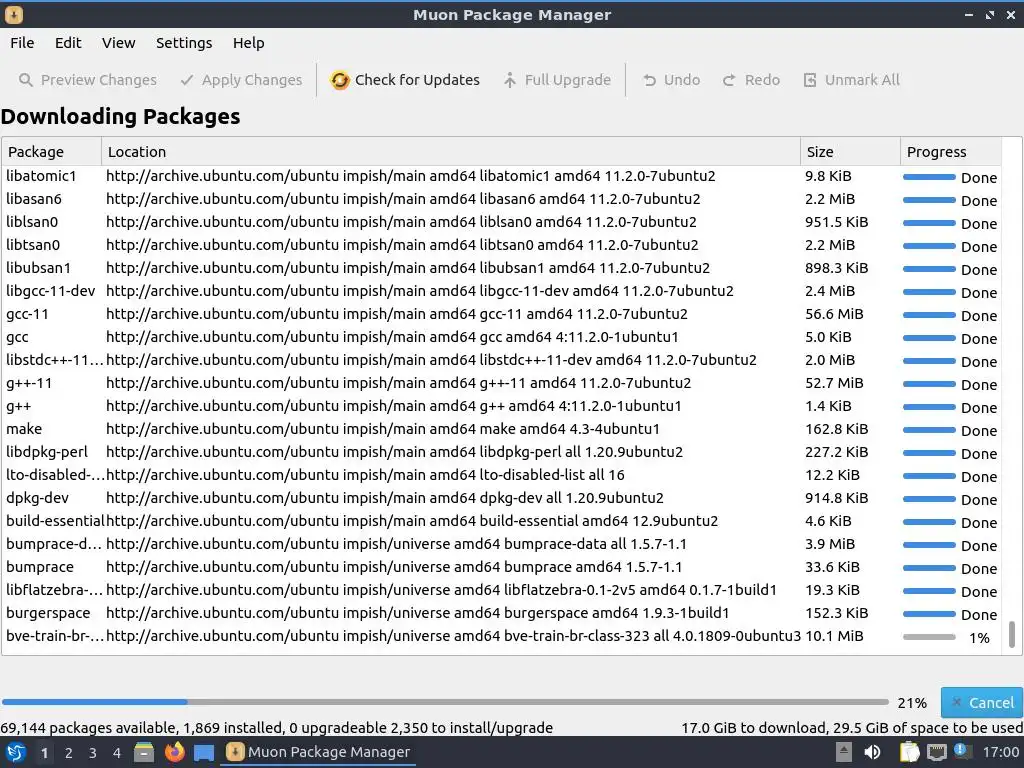
Task: Click the Redo arrow icon
Action: 729,80
